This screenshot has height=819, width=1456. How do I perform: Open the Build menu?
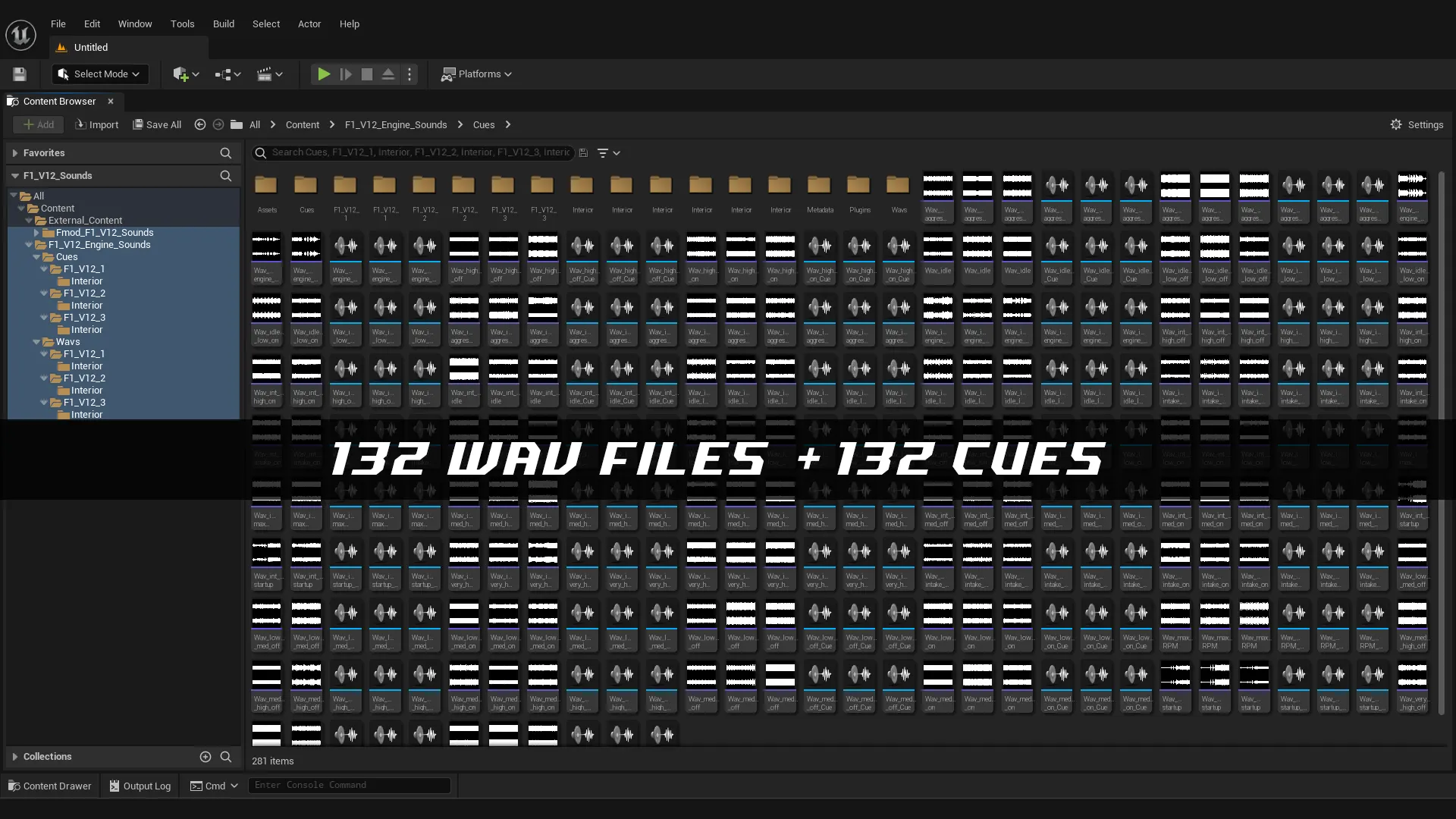coord(224,24)
